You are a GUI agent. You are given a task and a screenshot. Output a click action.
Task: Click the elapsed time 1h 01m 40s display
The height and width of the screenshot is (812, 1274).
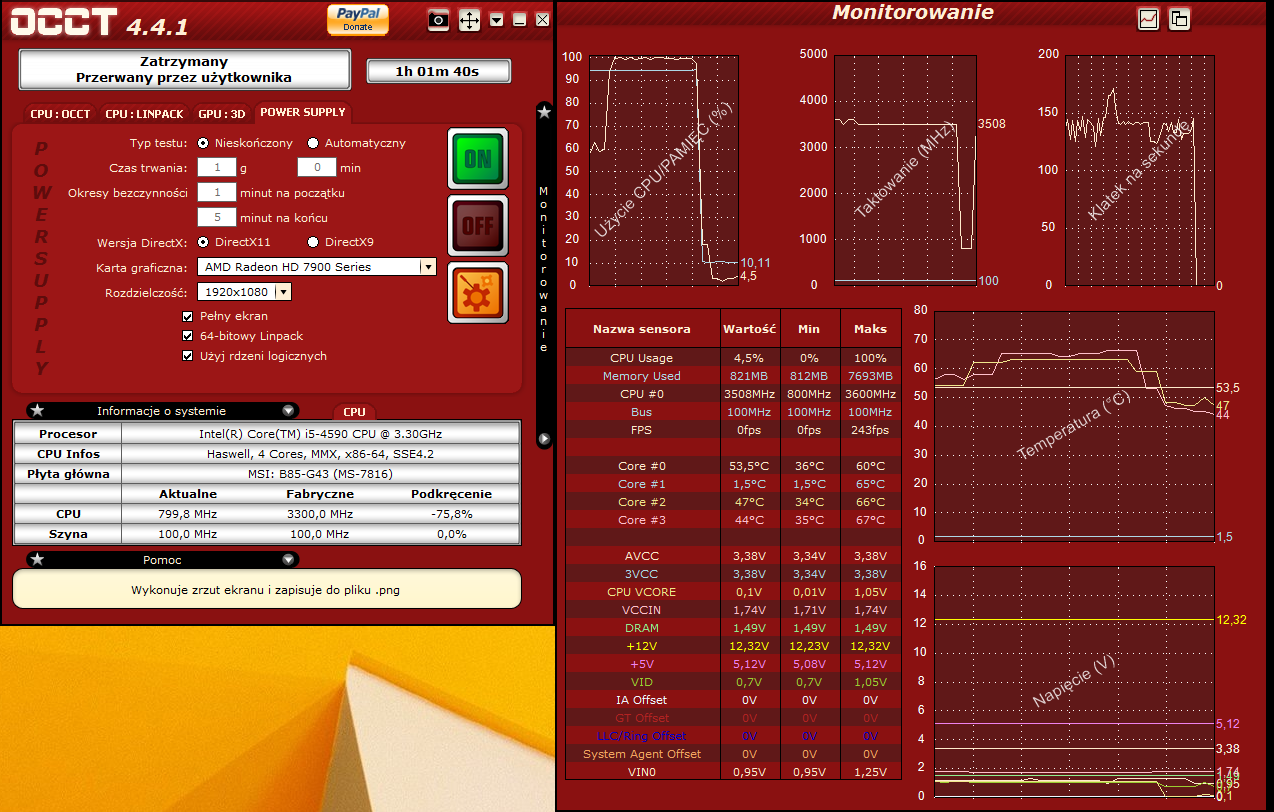pos(438,71)
